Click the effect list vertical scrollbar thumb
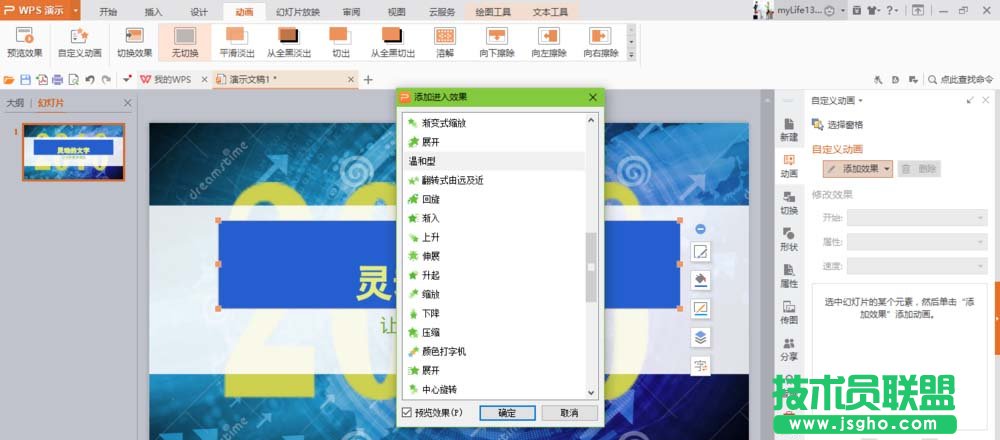Image resolution: width=1000 pixels, height=440 pixels. coord(591,267)
